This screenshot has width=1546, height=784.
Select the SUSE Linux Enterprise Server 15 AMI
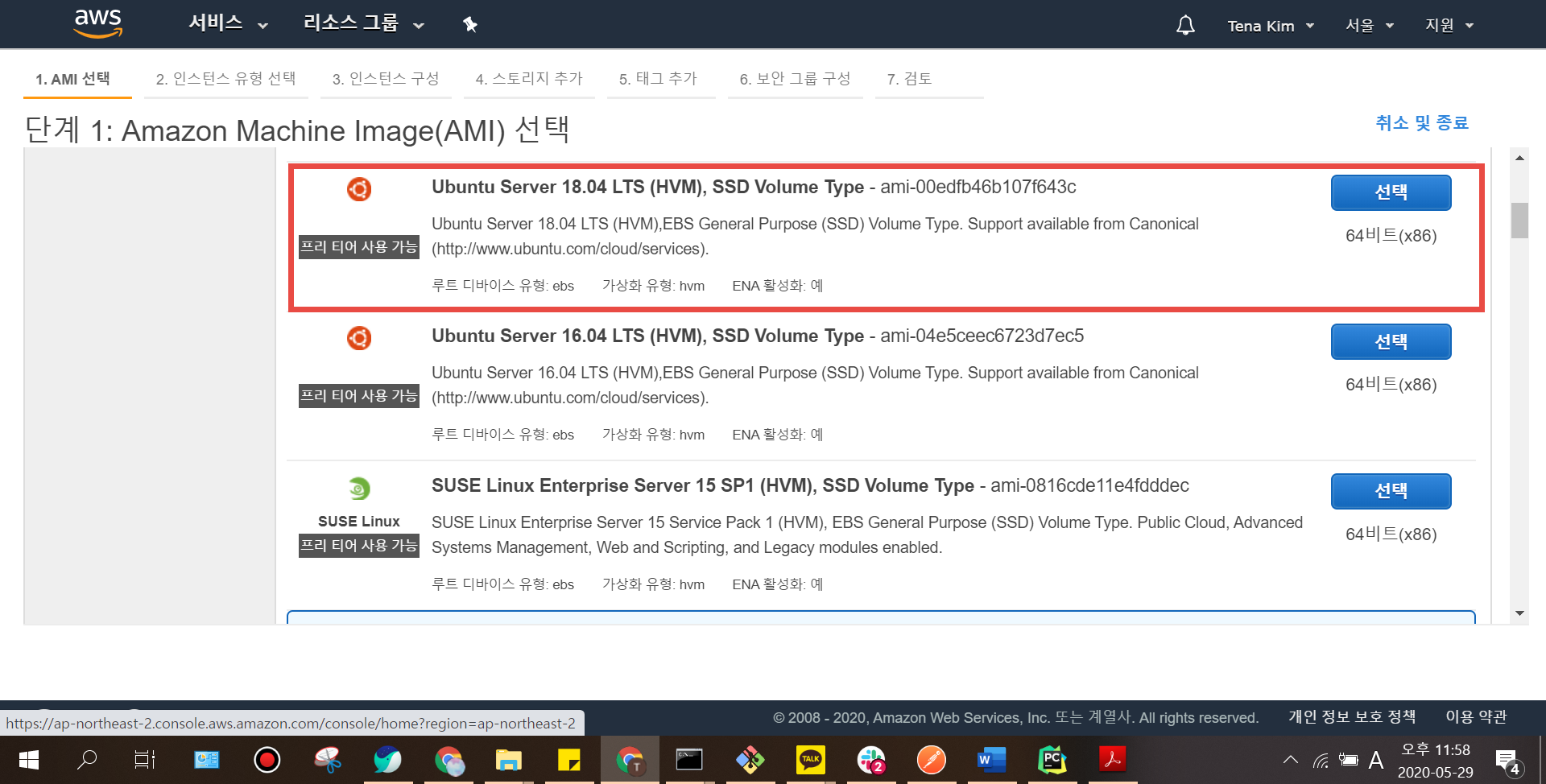pos(1391,491)
